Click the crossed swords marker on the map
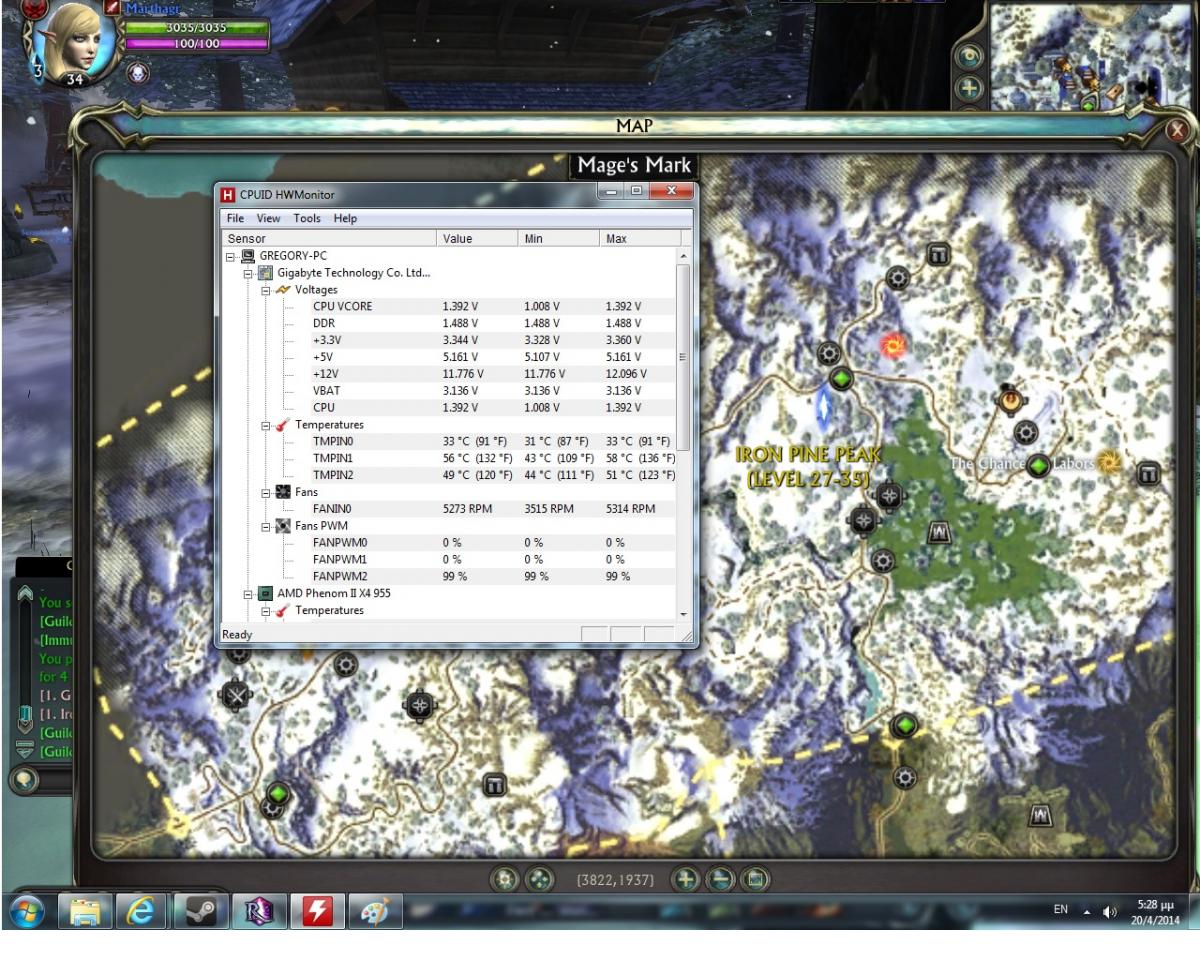The height and width of the screenshot is (960, 1200). (x=236, y=694)
